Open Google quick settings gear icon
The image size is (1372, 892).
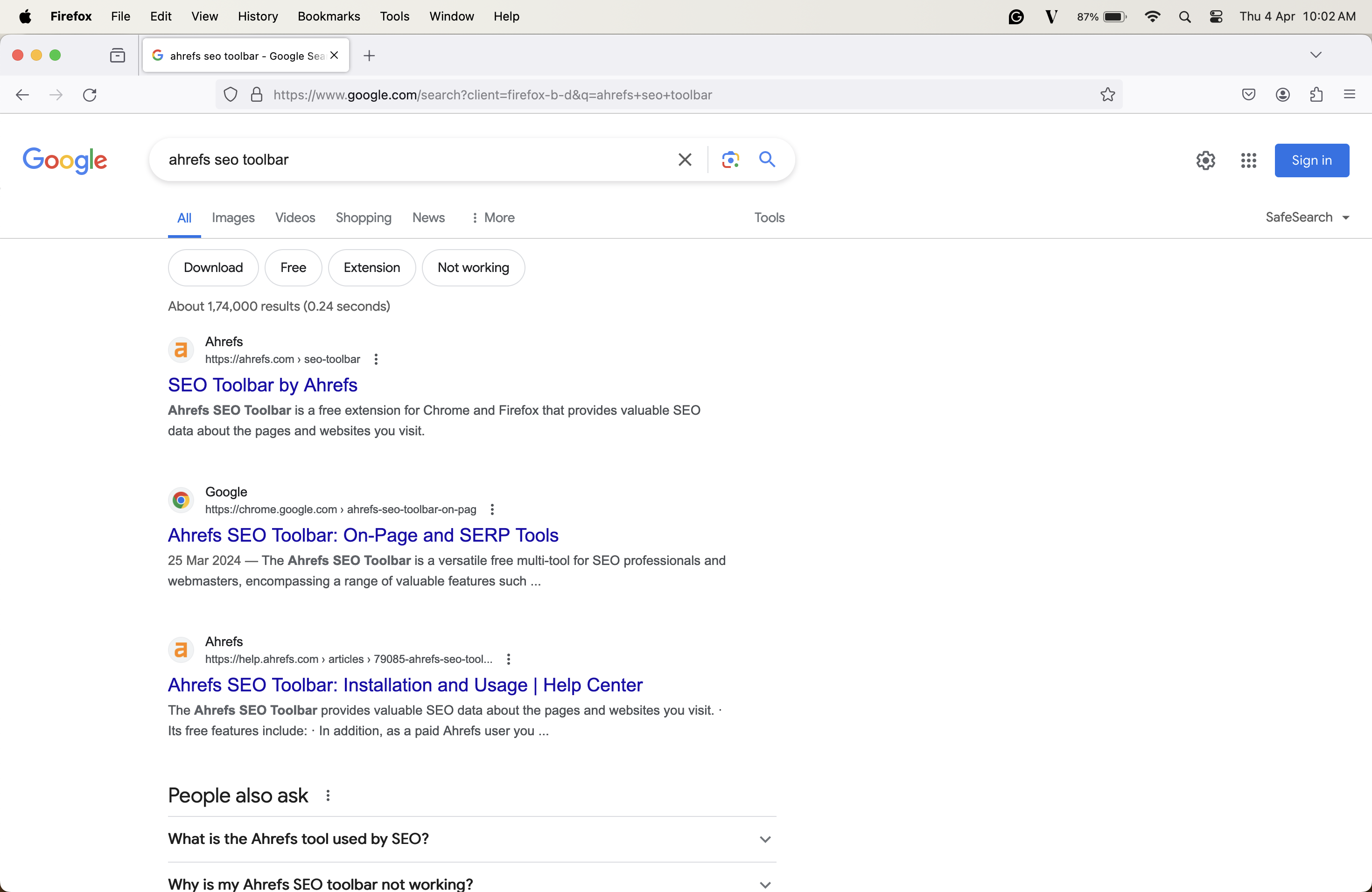(x=1205, y=161)
